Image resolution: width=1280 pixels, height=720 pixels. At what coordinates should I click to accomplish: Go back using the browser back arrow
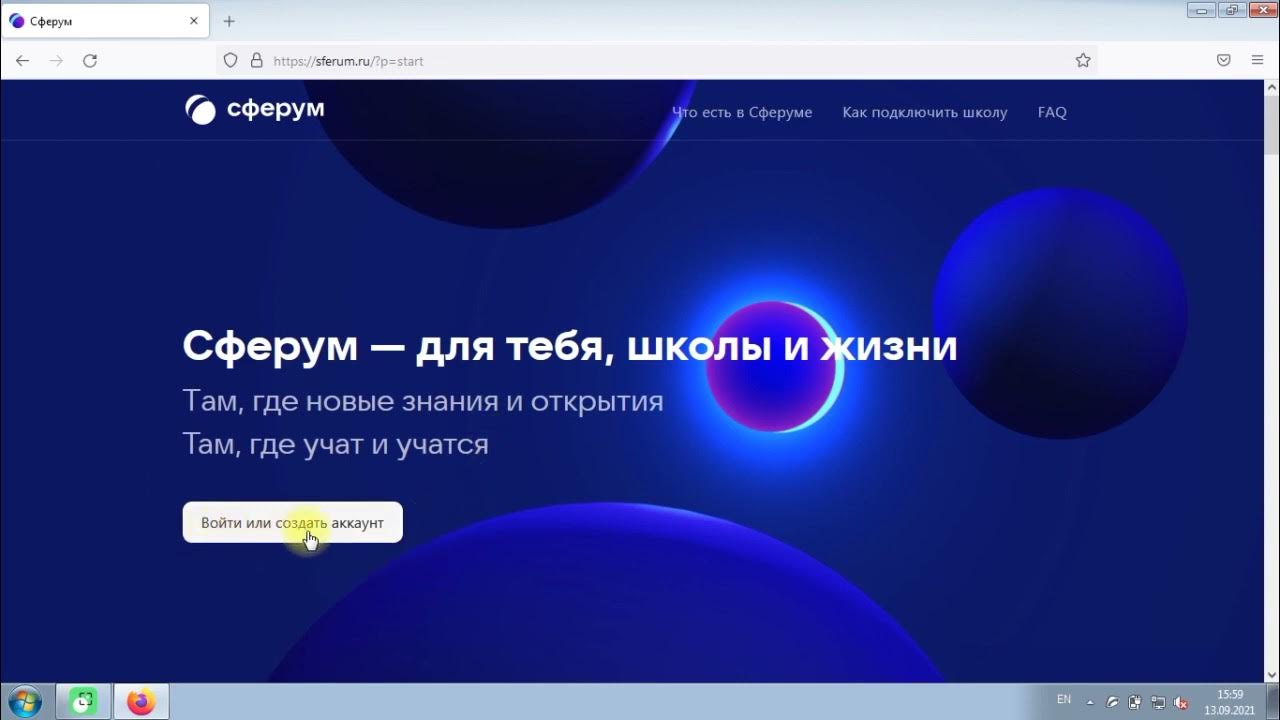[22, 61]
